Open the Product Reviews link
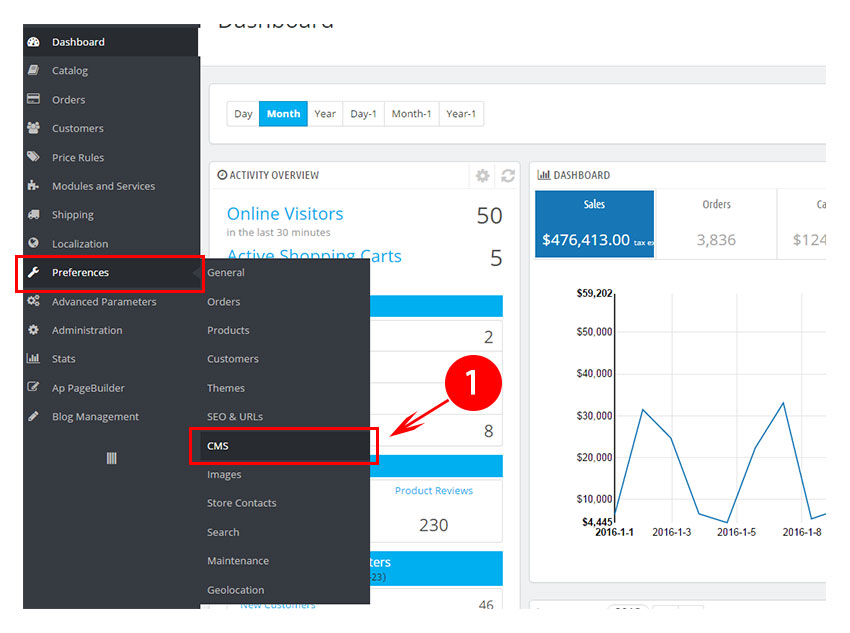Viewport: 850px width, 633px height. [433, 491]
